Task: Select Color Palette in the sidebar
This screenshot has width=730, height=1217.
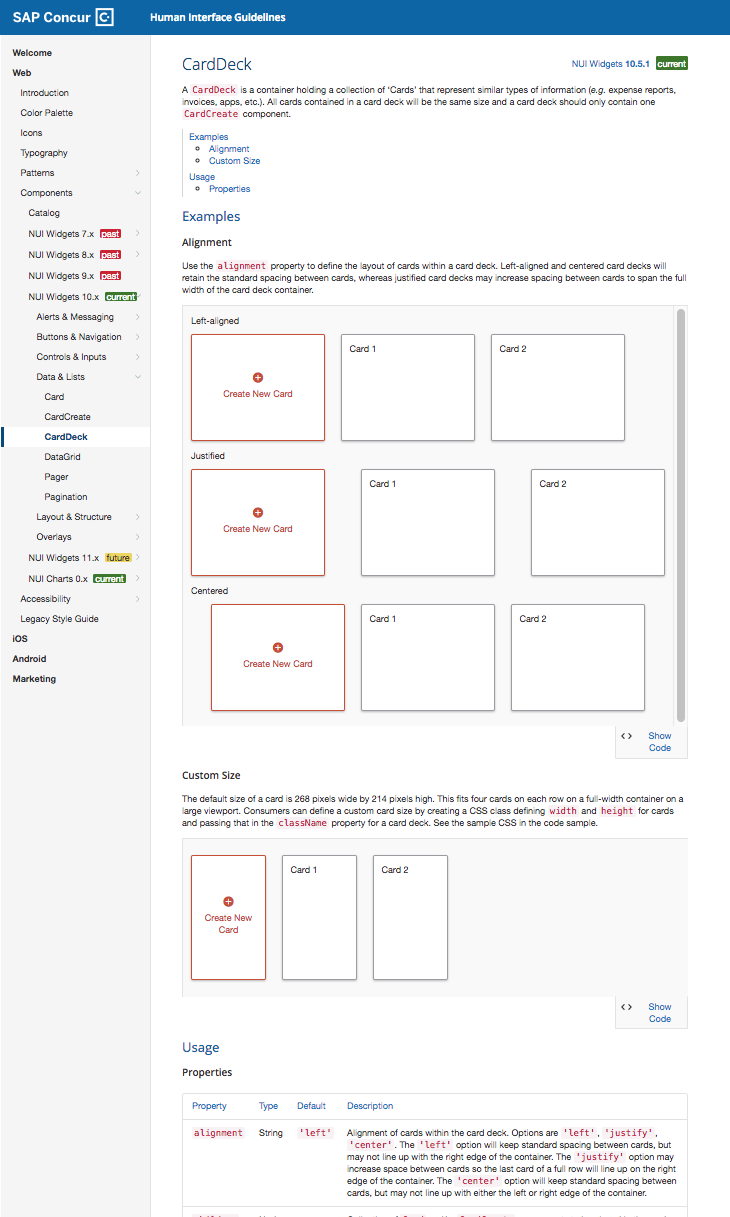Action: [x=47, y=113]
